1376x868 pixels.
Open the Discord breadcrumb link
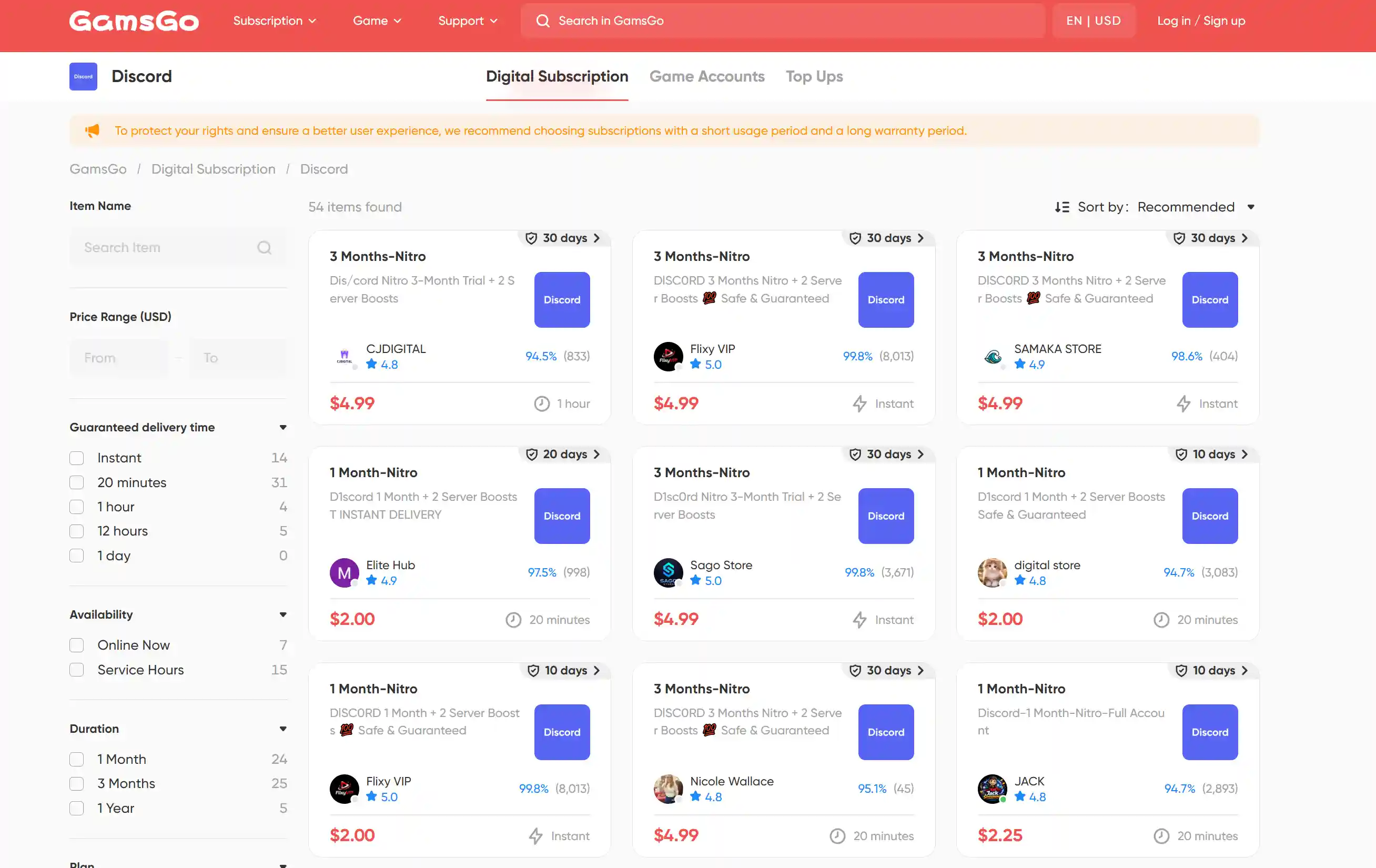tap(324, 169)
